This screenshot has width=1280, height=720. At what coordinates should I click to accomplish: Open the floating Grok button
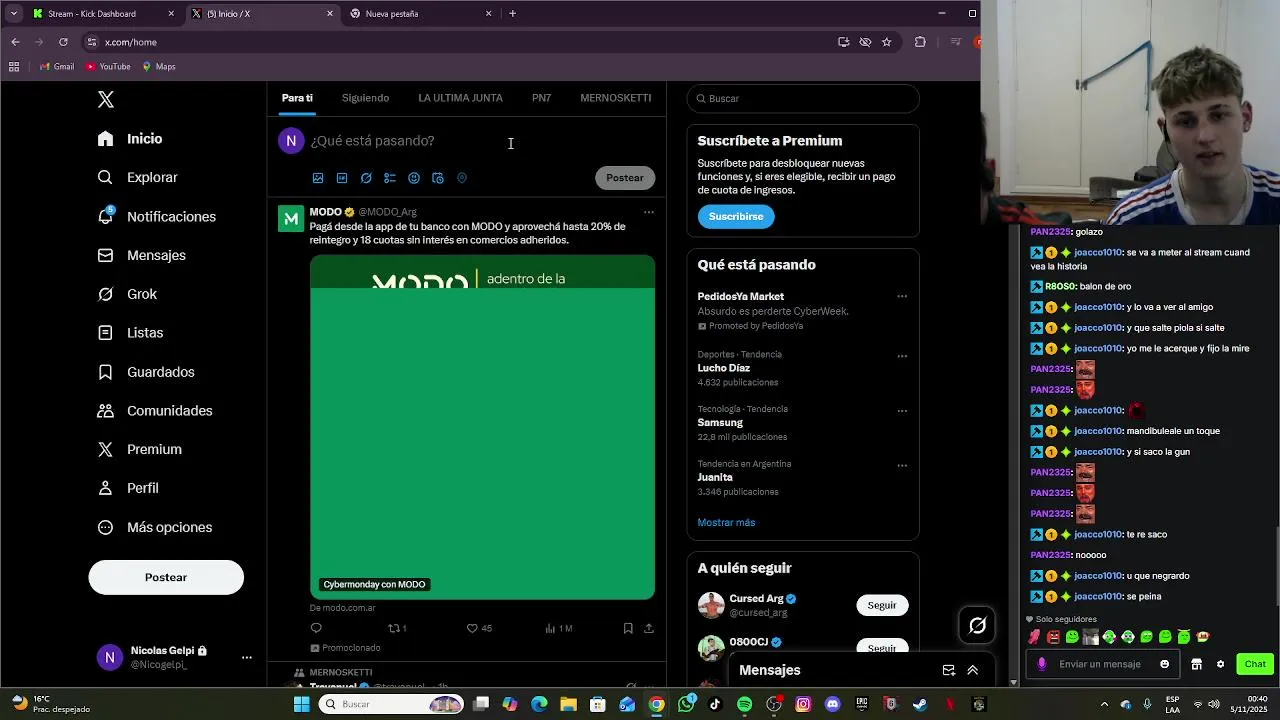click(x=977, y=626)
